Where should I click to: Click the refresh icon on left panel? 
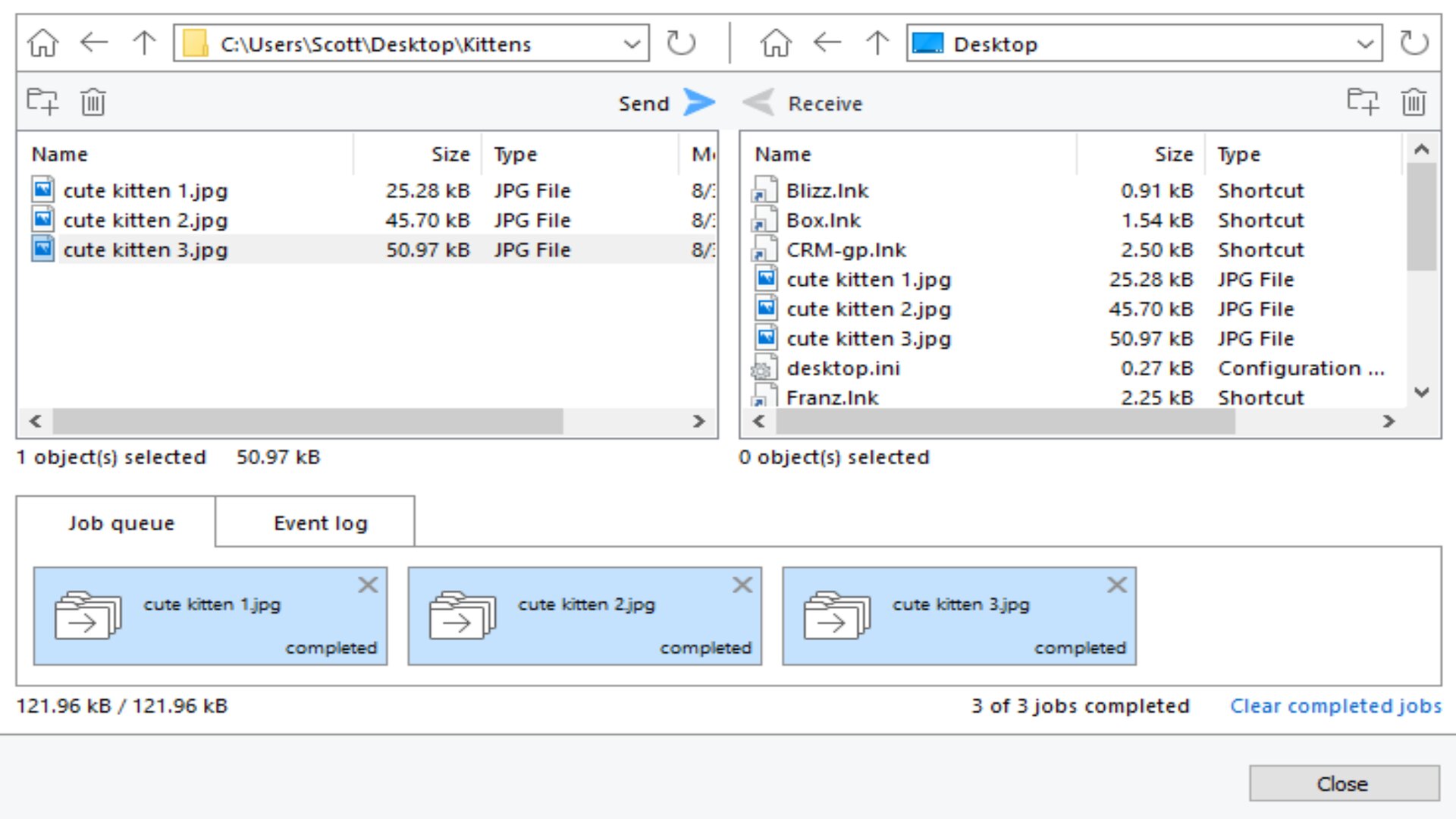tap(680, 43)
